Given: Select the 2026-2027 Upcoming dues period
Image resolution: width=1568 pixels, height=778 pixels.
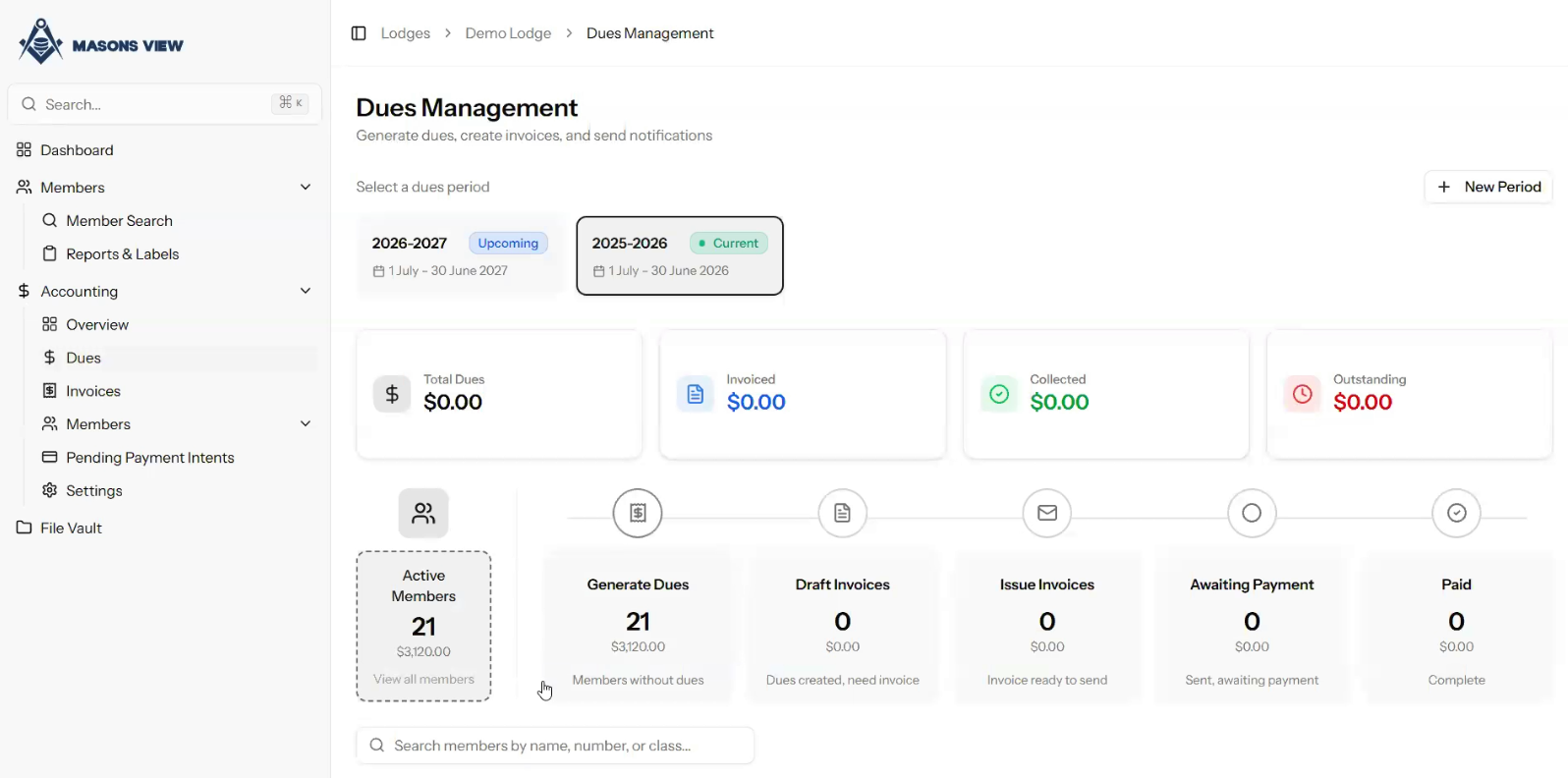Looking at the screenshot, I should [x=460, y=255].
